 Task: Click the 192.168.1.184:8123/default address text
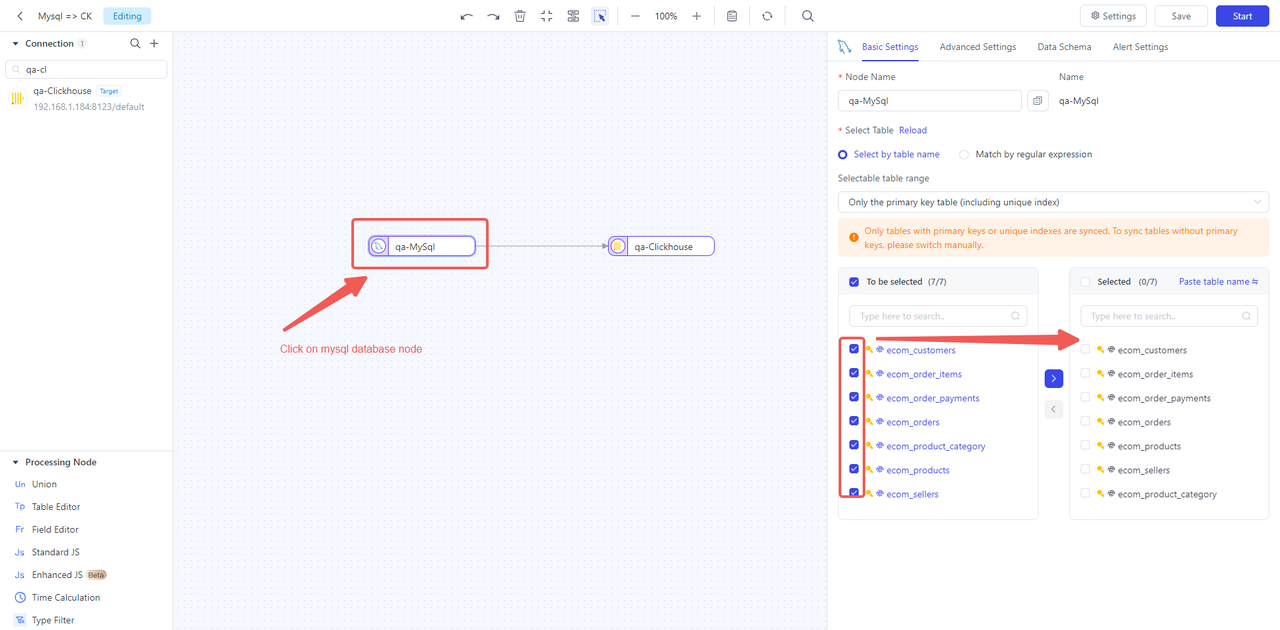(89, 107)
